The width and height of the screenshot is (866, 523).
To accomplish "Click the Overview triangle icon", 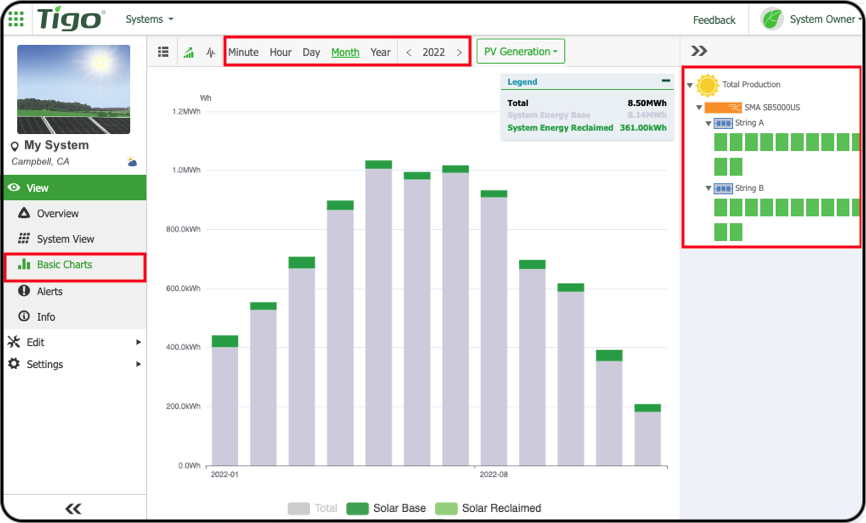I will pyautogui.click(x=24, y=213).
